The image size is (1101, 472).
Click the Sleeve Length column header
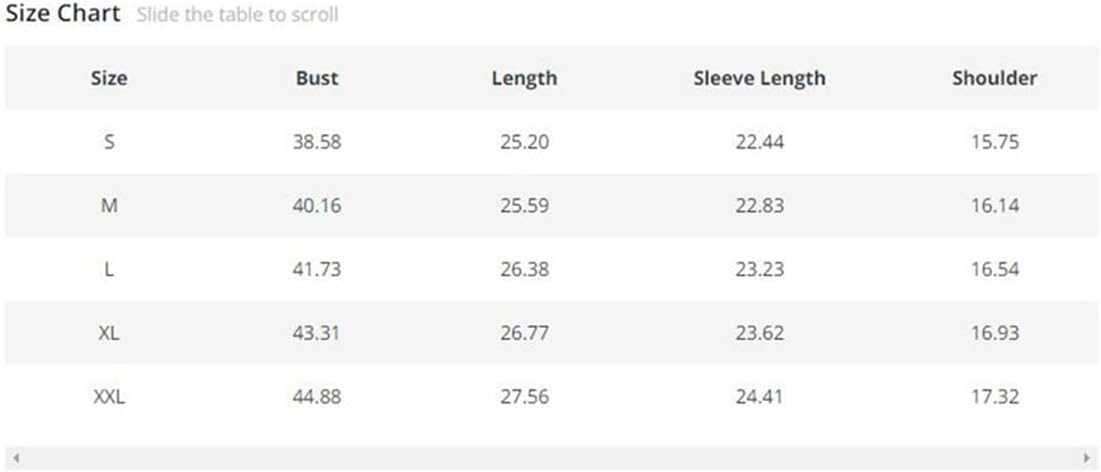[x=759, y=78]
